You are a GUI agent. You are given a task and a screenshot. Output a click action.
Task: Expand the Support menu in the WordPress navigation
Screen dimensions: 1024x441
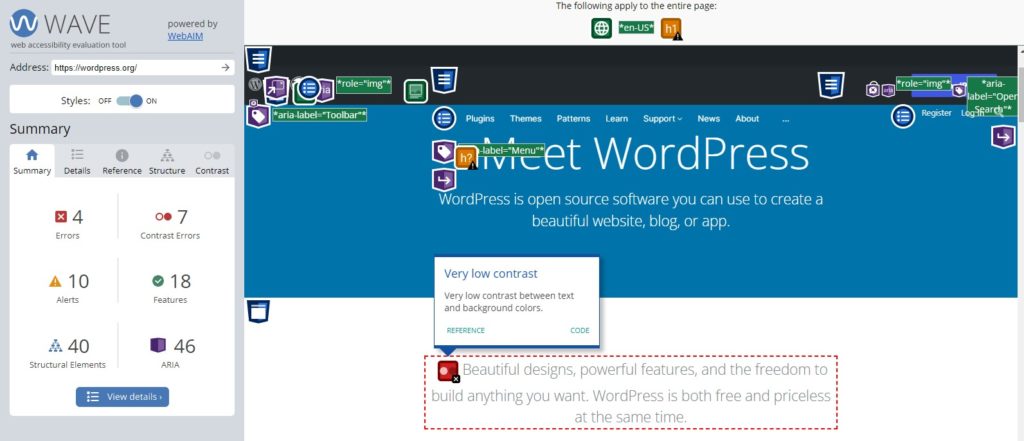[x=662, y=118]
